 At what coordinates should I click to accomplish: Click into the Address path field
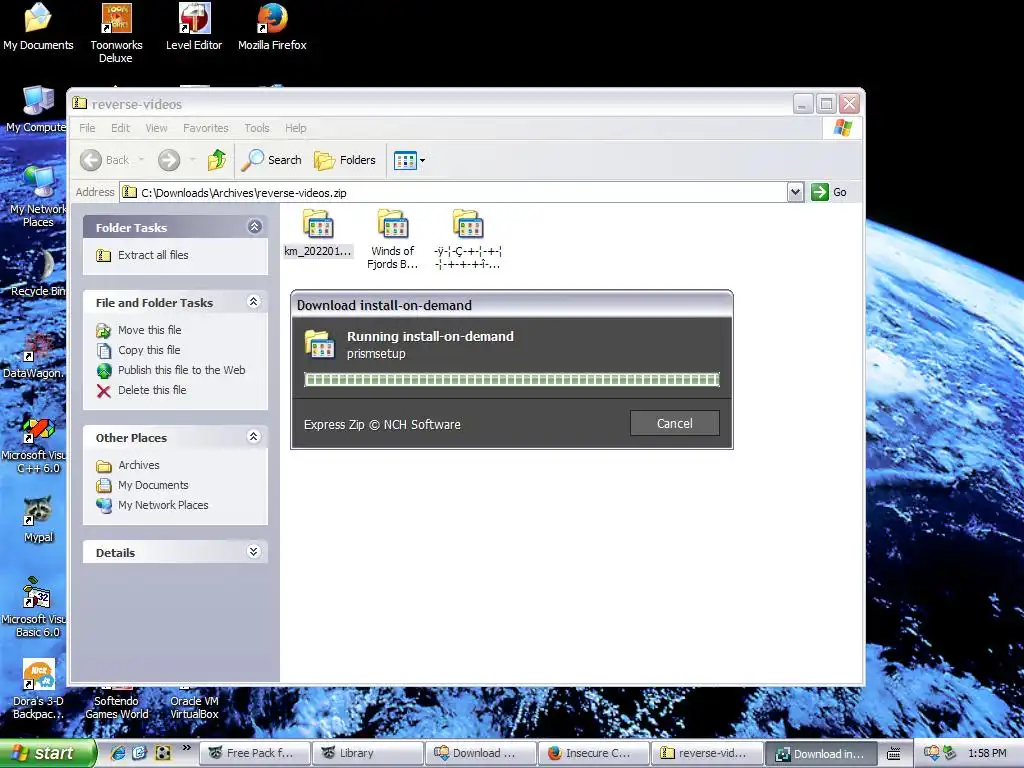pyautogui.click(x=453, y=192)
